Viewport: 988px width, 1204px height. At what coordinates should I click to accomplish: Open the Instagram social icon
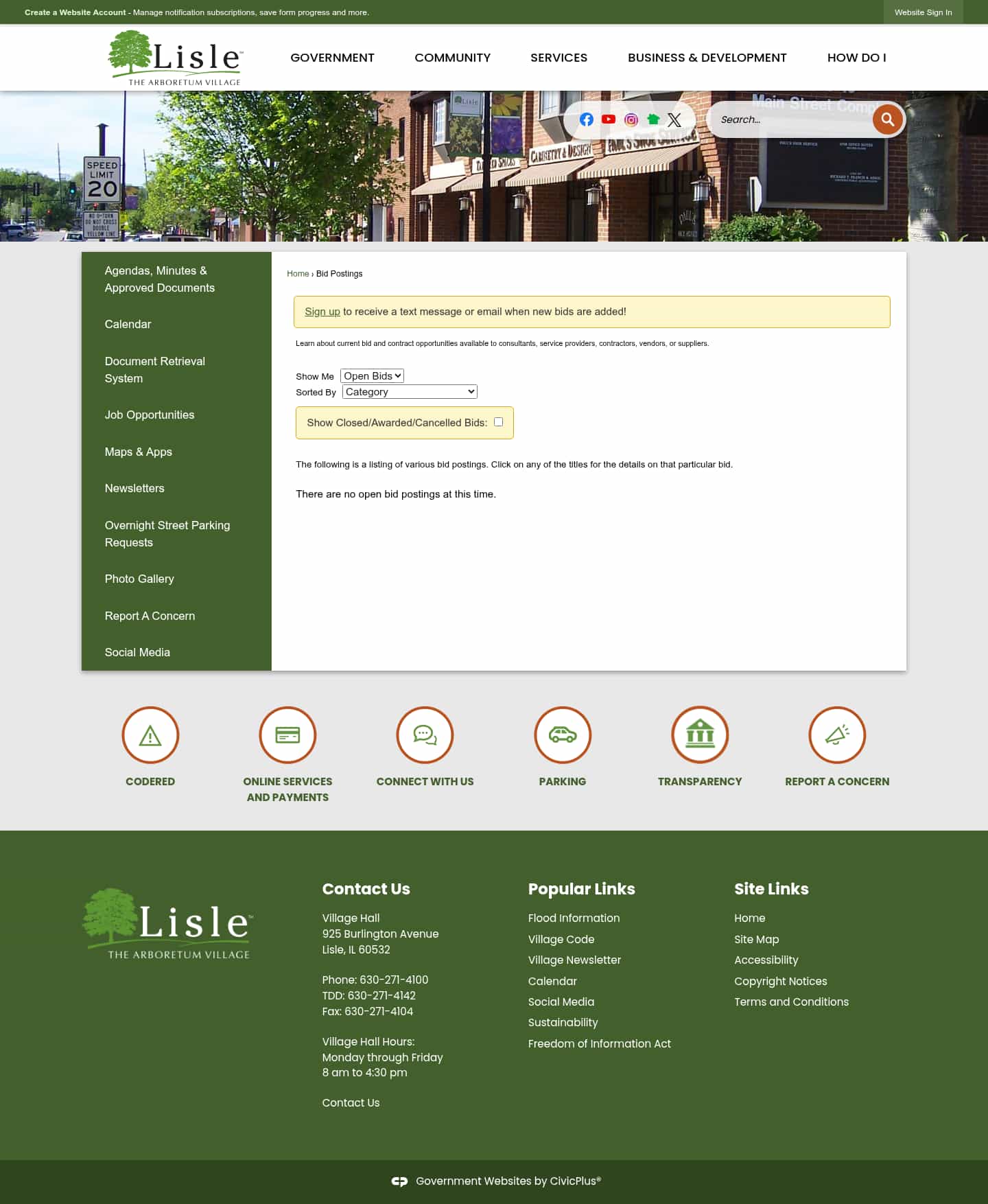[x=631, y=120]
